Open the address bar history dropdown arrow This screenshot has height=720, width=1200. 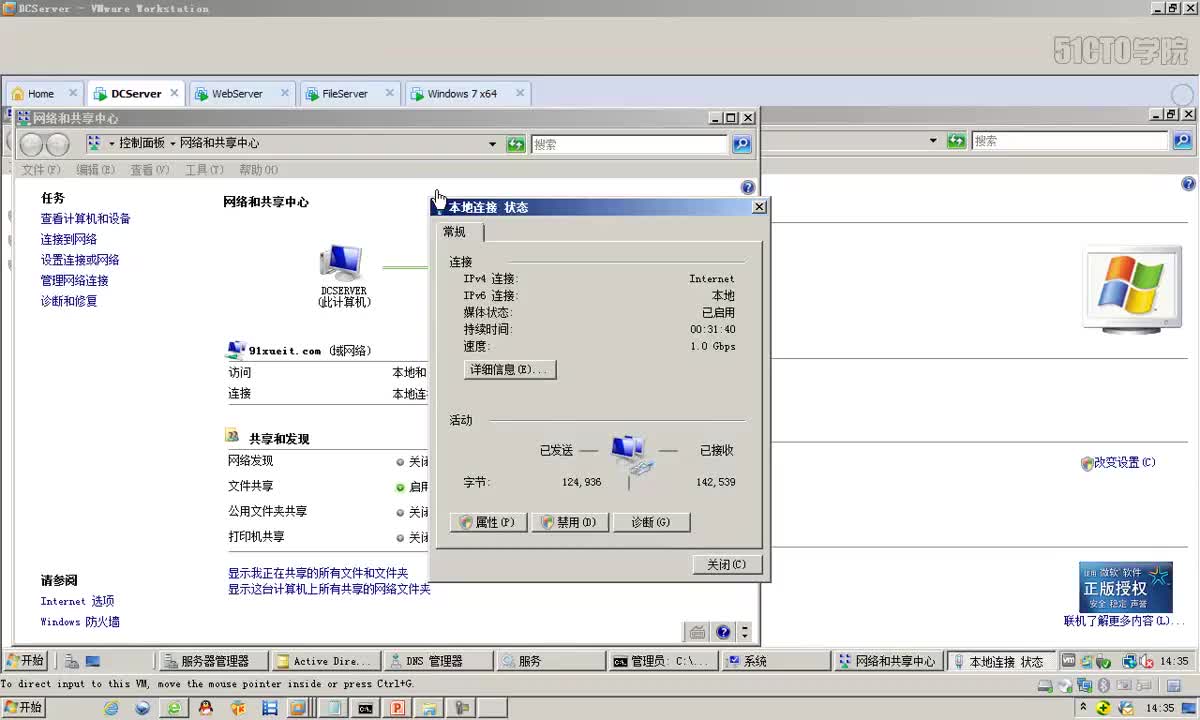click(492, 144)
